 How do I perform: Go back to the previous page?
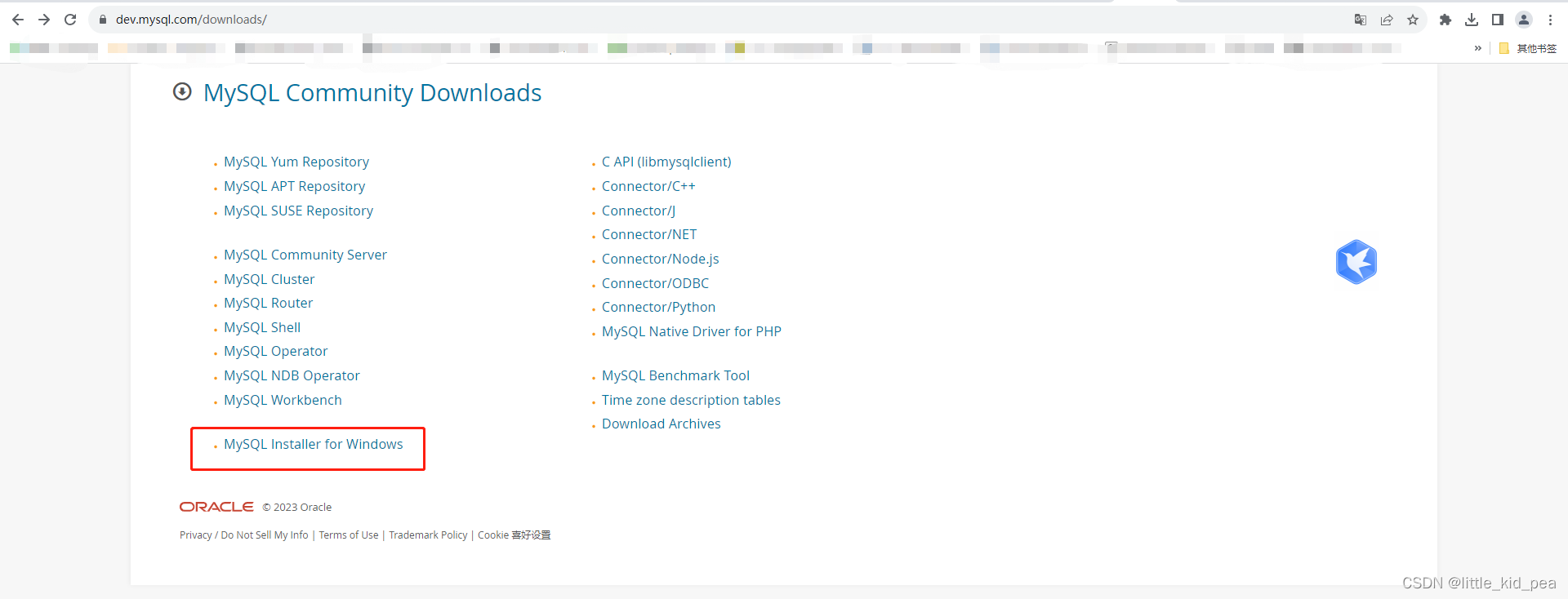[18, 20]
